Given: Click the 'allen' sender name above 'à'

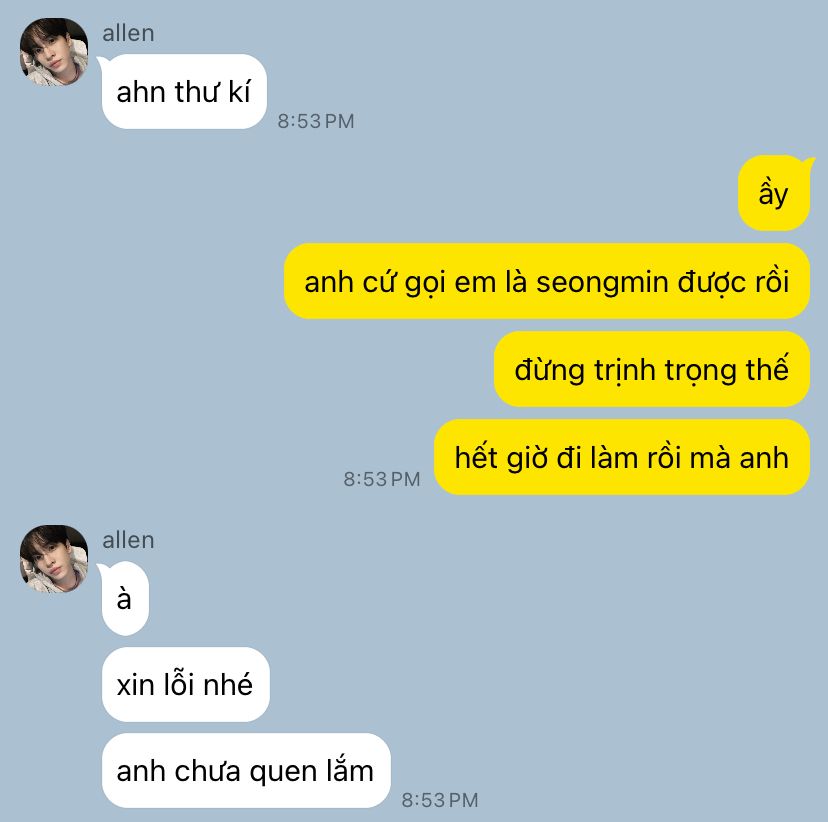Looking at the screenshot, I should (x=128, y=540).
